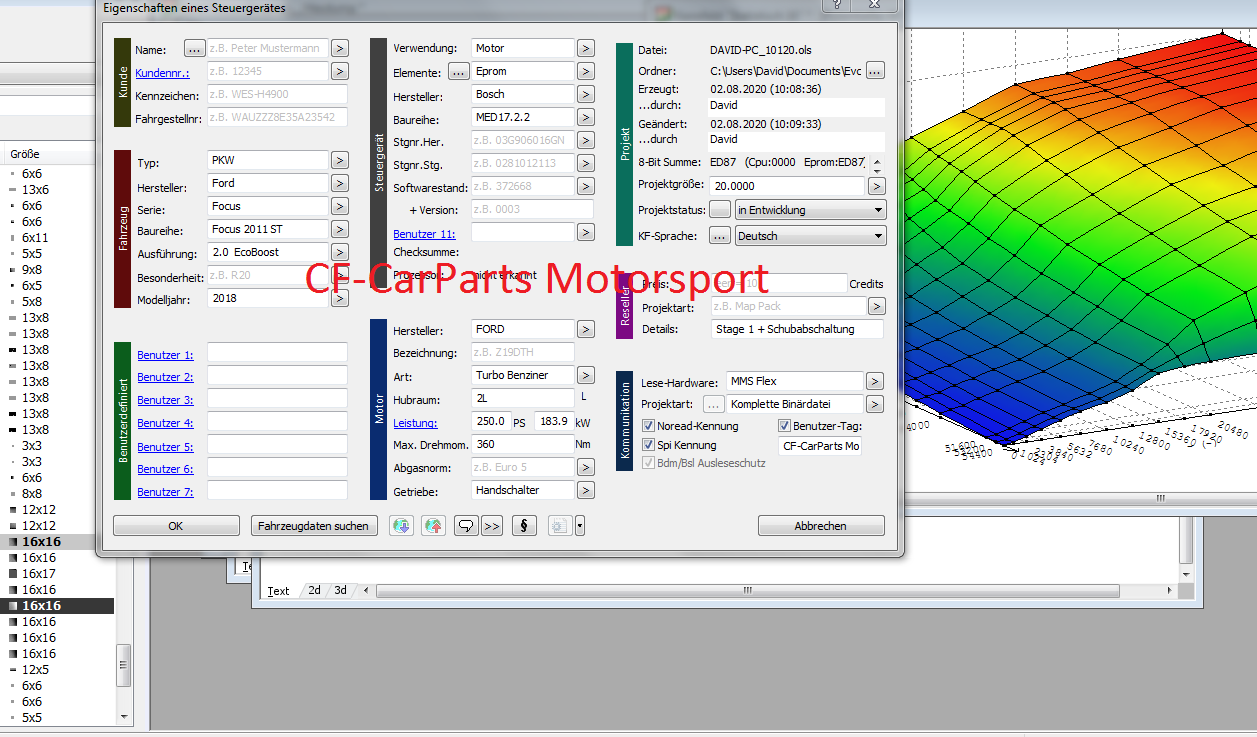Open the Benutzer 1 link

pyautogui.click(x=165, y=355)
